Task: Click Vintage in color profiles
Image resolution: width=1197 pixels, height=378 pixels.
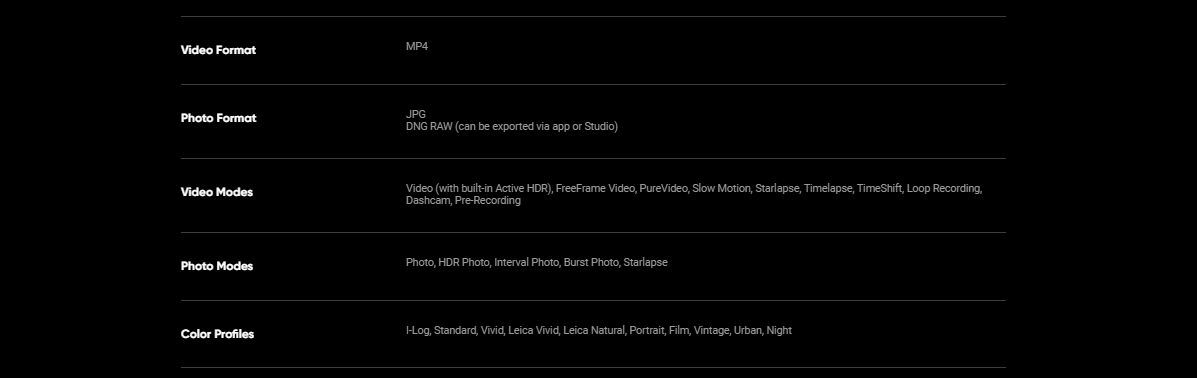Action: [x=711, y=330]
